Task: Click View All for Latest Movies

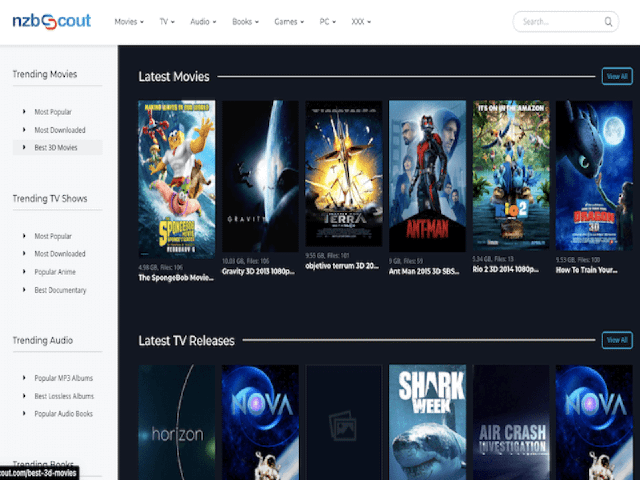Action: click(x=617, y=76)
